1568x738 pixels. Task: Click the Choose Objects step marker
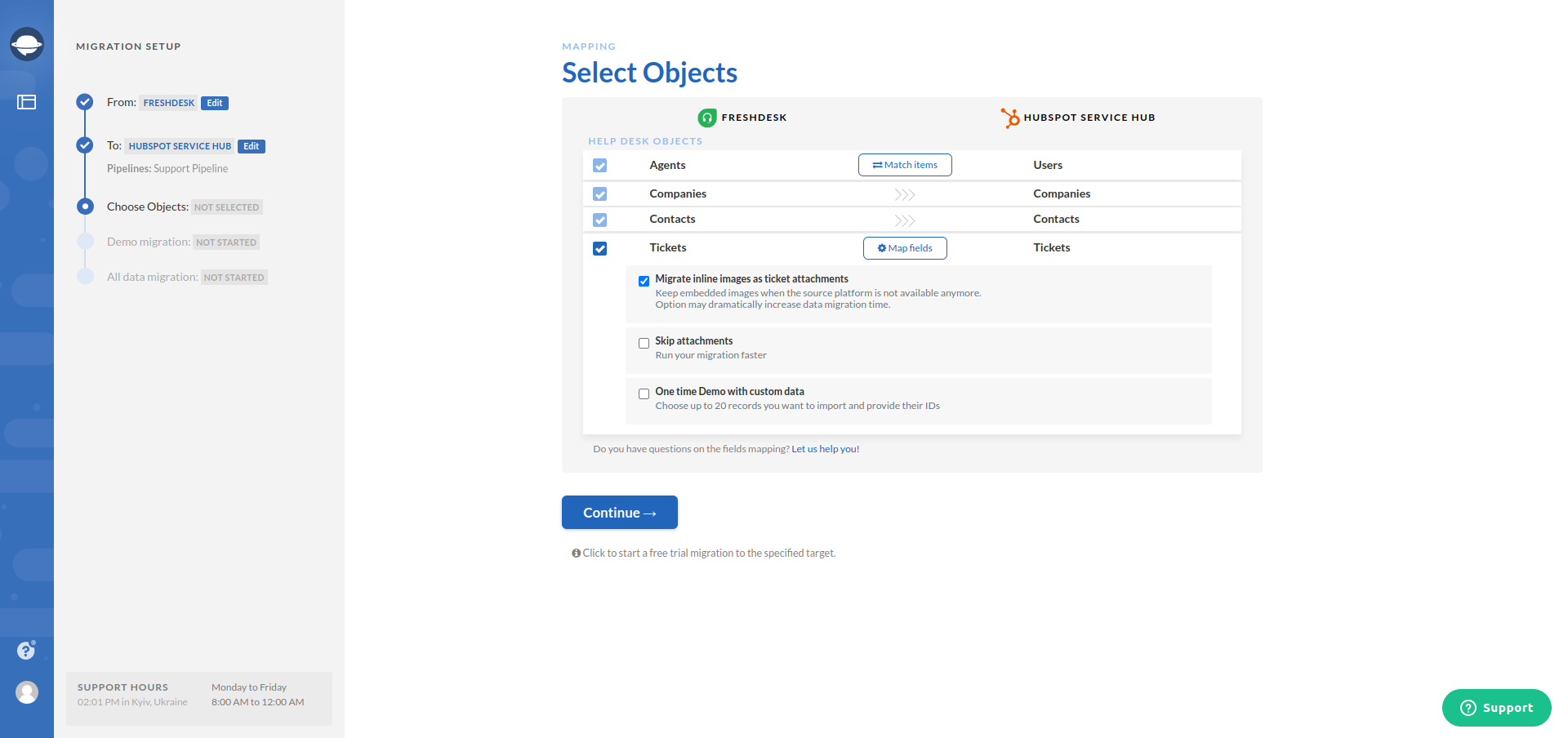click(x=85, y=207)
